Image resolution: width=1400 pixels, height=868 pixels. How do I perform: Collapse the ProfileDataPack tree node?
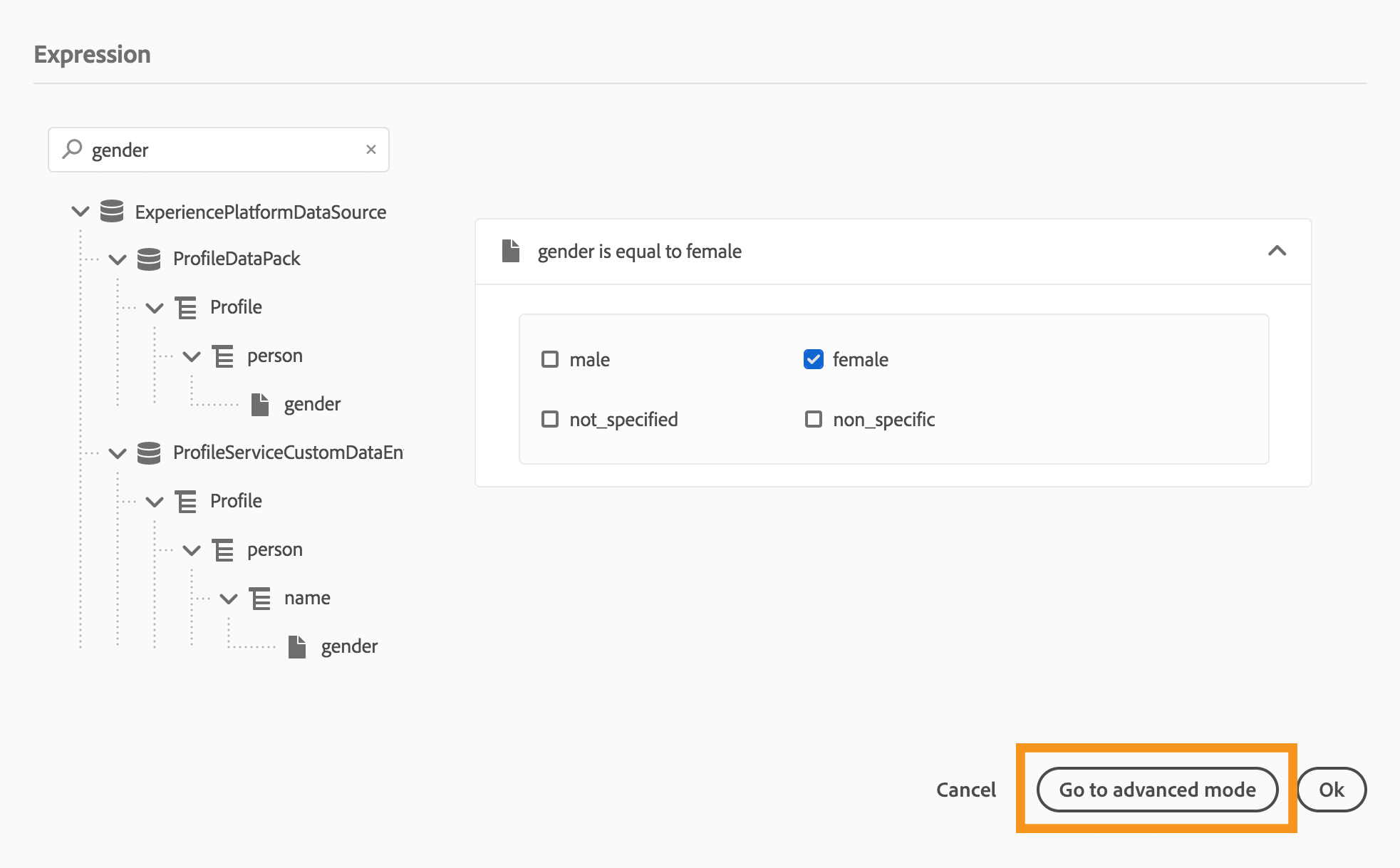118,259
